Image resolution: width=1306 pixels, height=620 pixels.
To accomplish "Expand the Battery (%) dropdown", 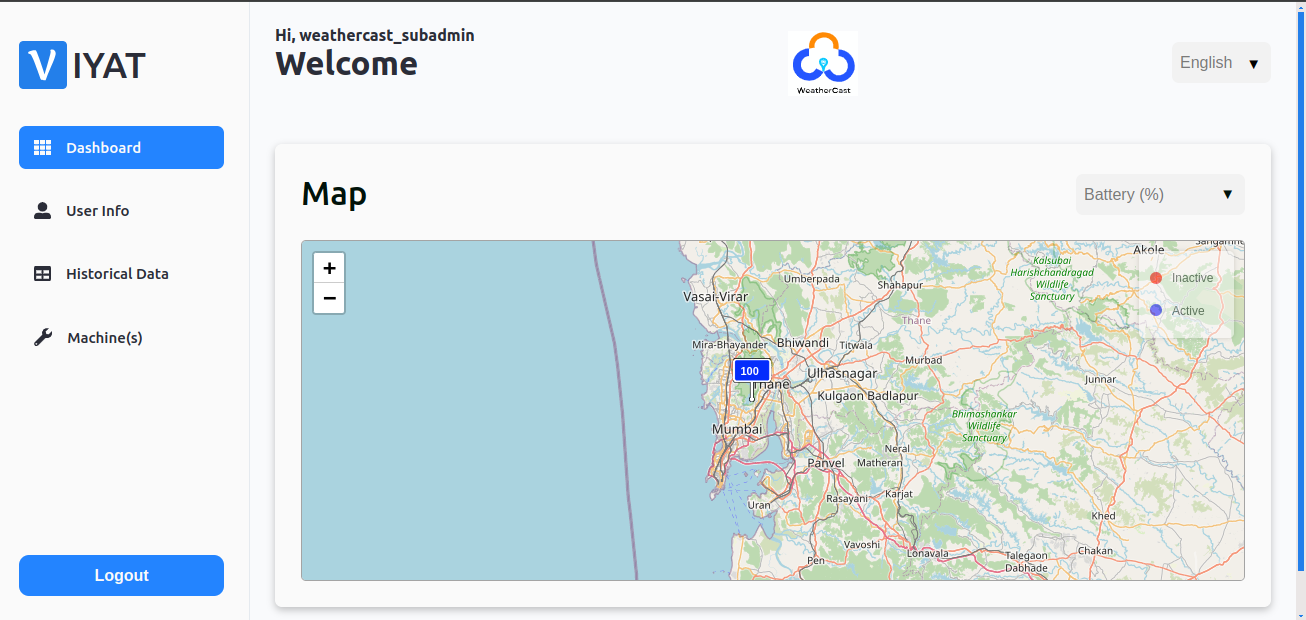I will coord(1160,194).
